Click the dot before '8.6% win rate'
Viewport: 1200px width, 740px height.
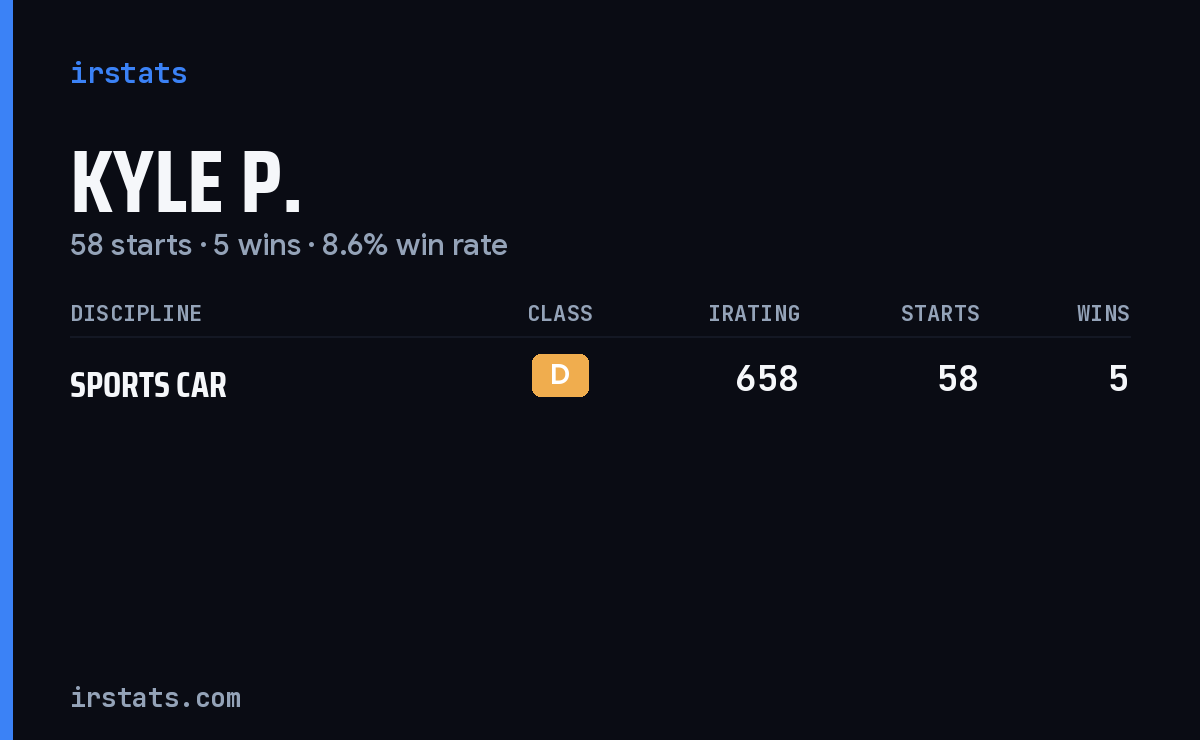[x=311, y=246]
